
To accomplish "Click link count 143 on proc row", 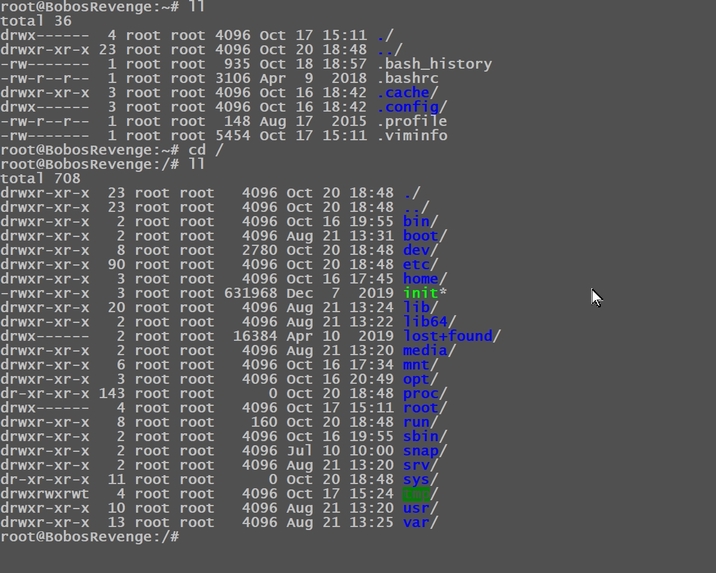I will (x=112, y=393).
